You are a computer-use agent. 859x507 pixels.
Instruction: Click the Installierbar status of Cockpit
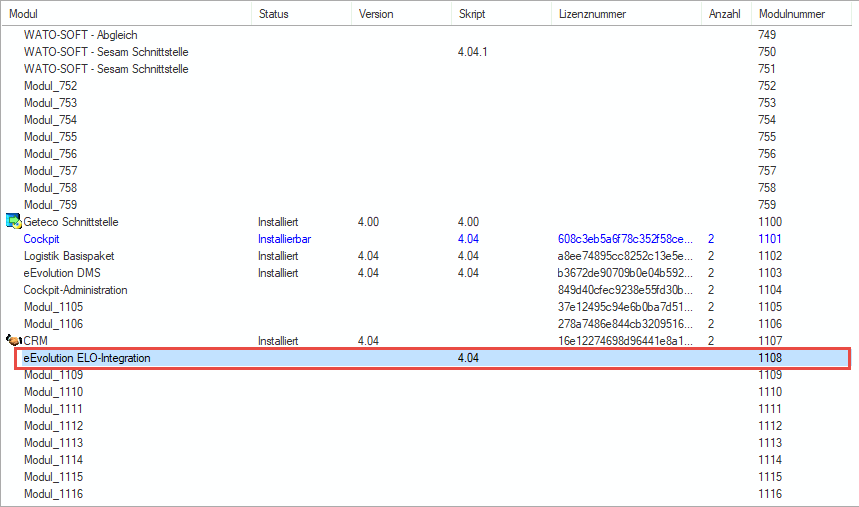(284, 238)
